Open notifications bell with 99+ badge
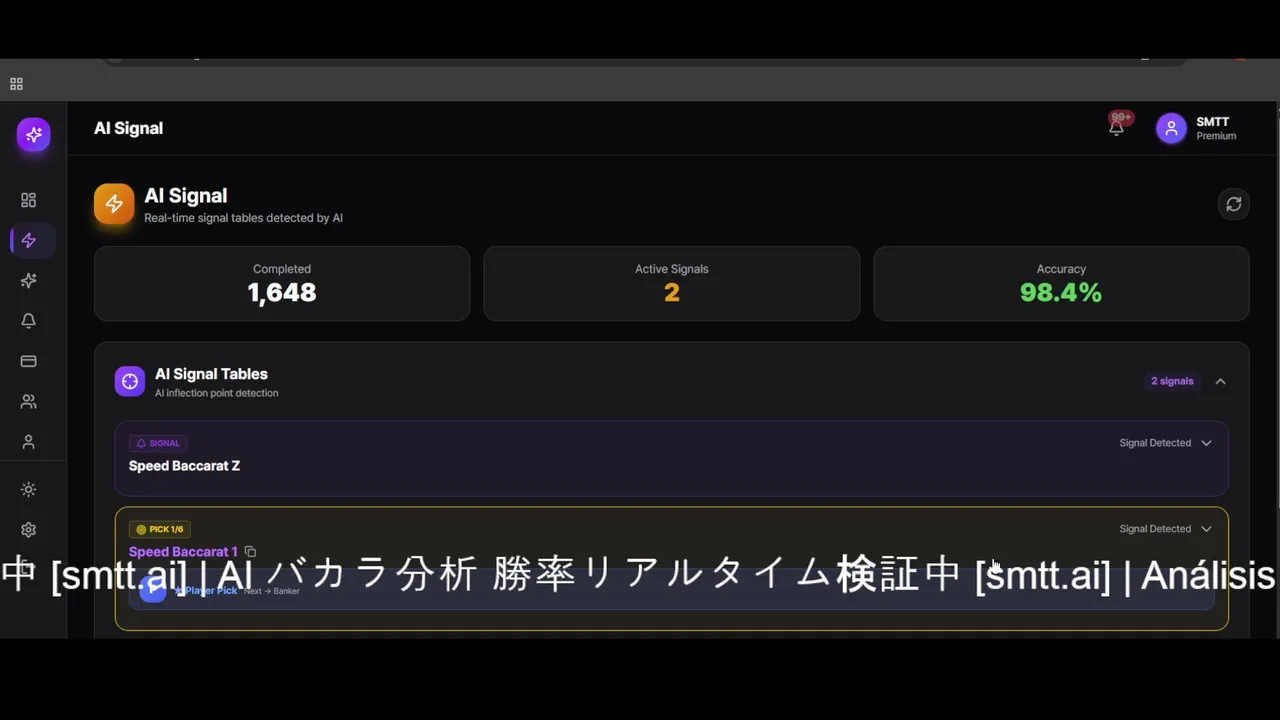The image size is (1280, 720). [1117, 127]
